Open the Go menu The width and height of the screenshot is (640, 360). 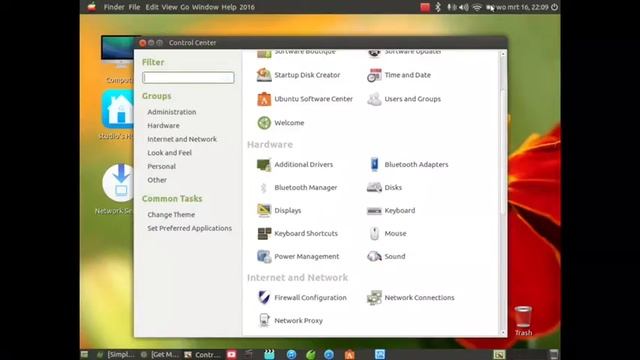[x=184, y=7]
